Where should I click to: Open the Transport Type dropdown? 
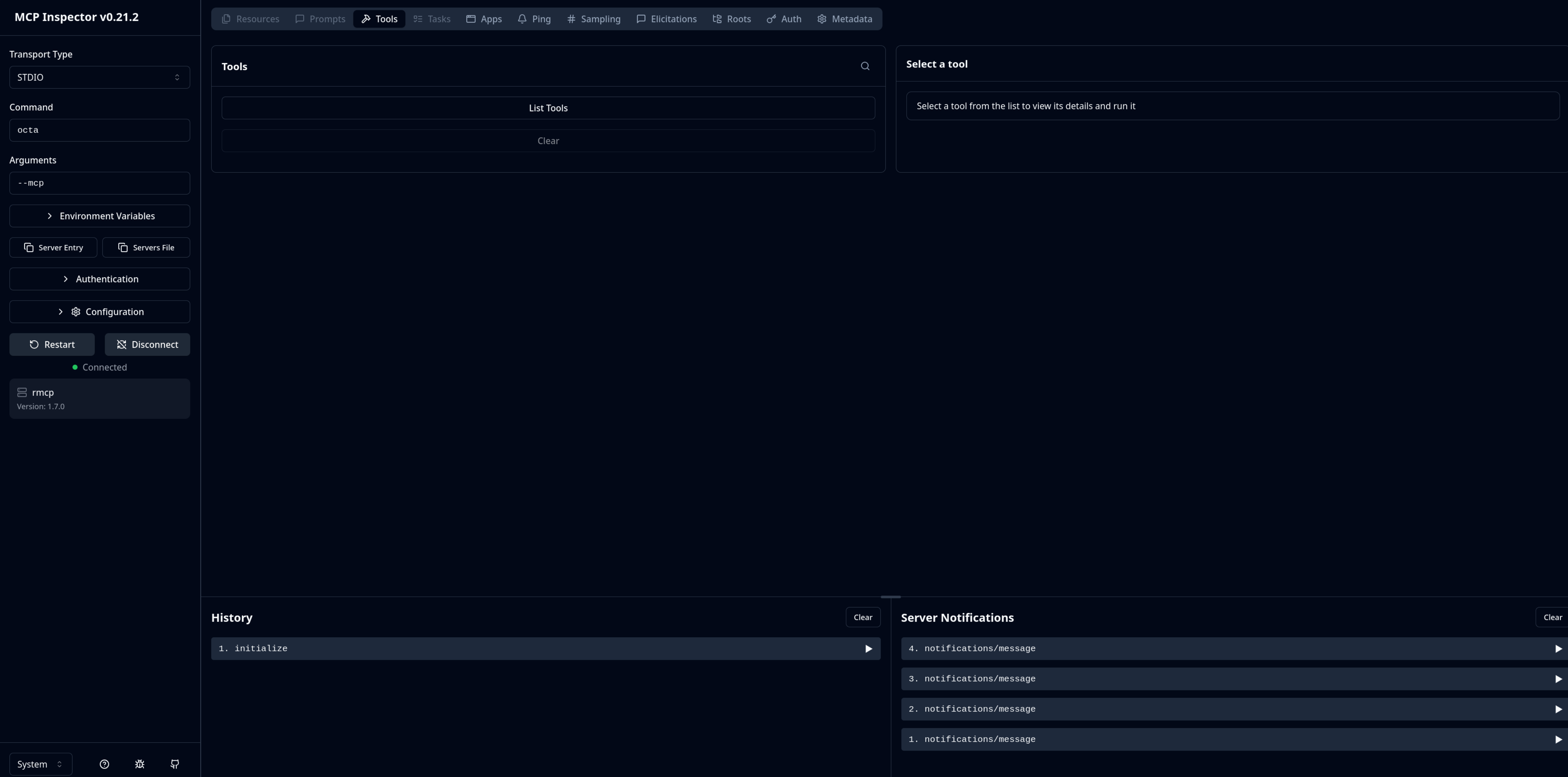99,77
